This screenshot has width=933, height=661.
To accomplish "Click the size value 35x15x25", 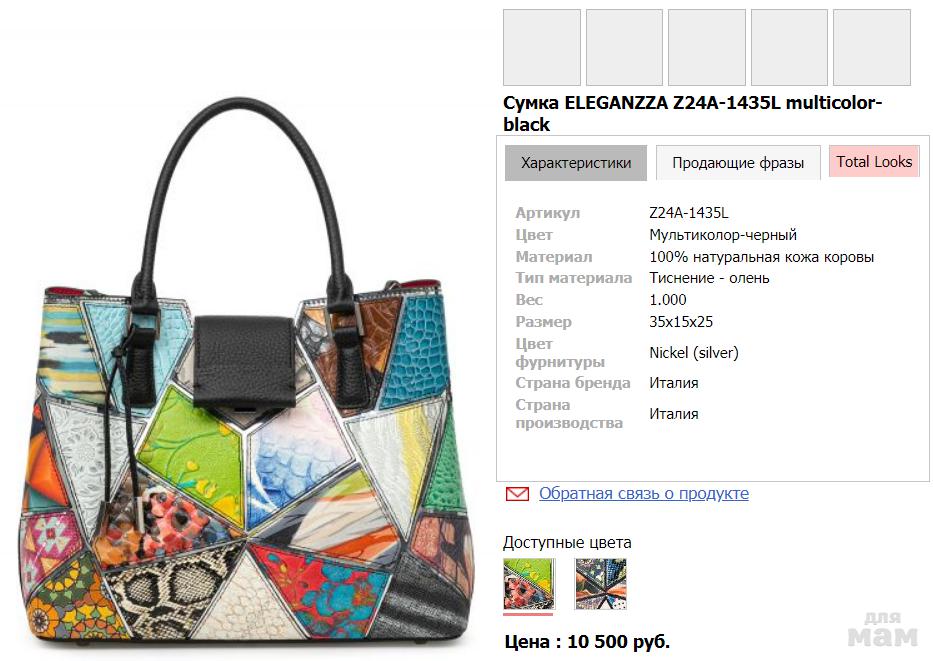I will tap(681, 322).
